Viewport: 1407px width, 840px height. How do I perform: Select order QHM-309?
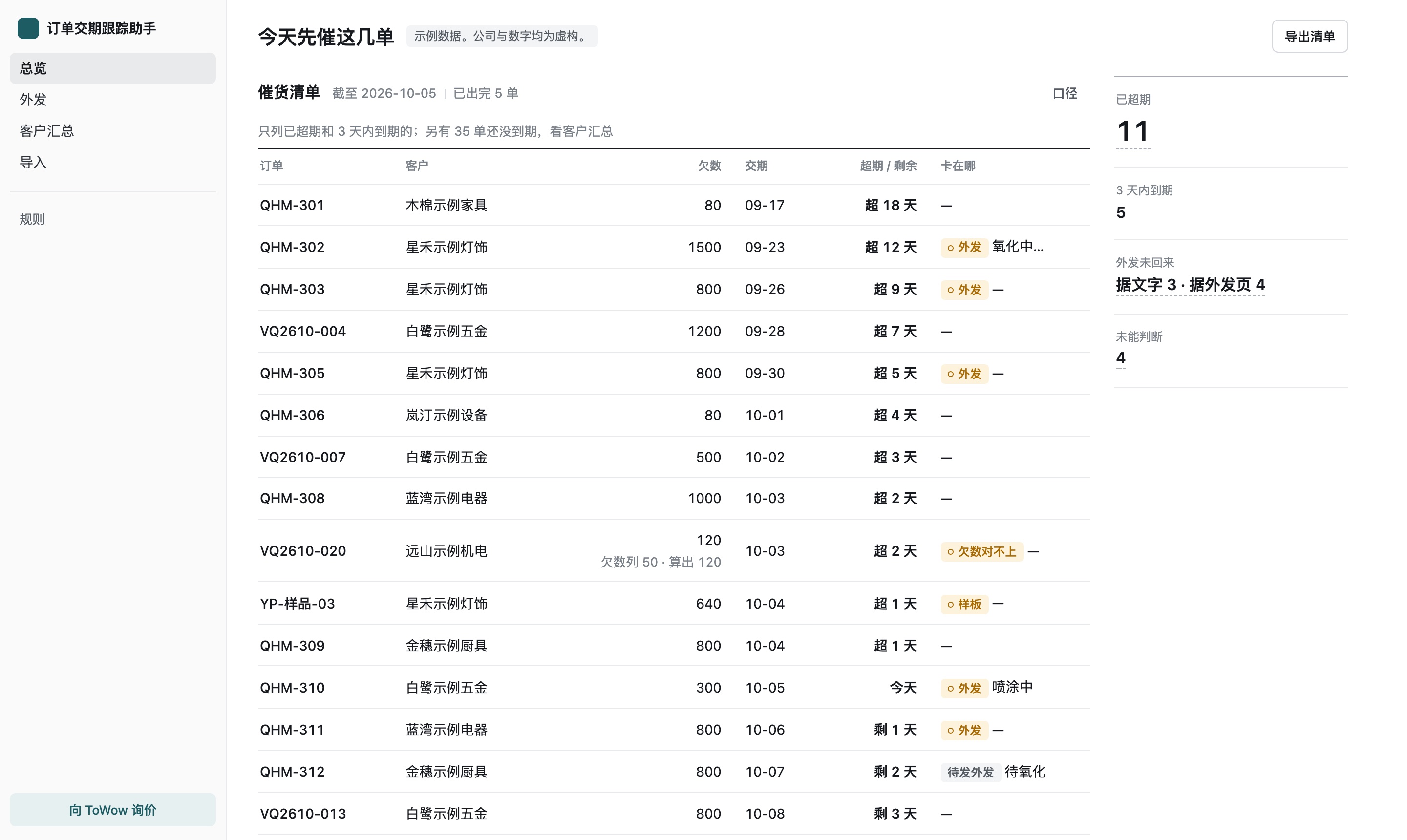tap(292, 646)
